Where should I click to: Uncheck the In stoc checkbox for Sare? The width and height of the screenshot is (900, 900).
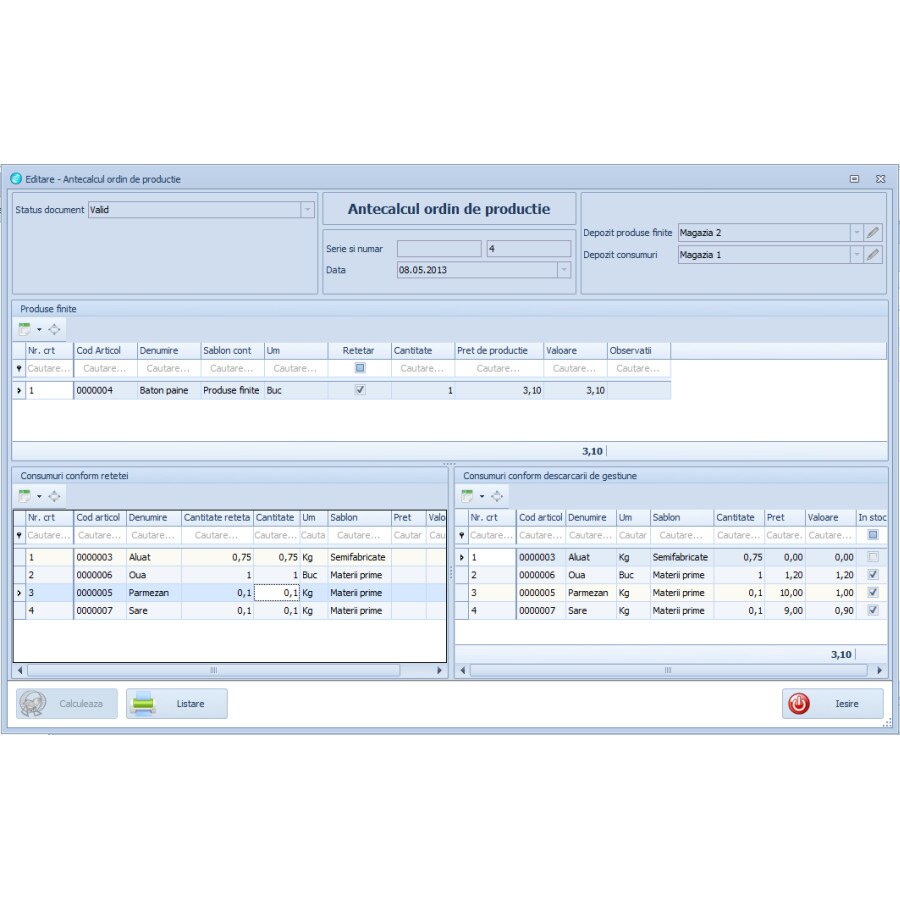[873, 611]
